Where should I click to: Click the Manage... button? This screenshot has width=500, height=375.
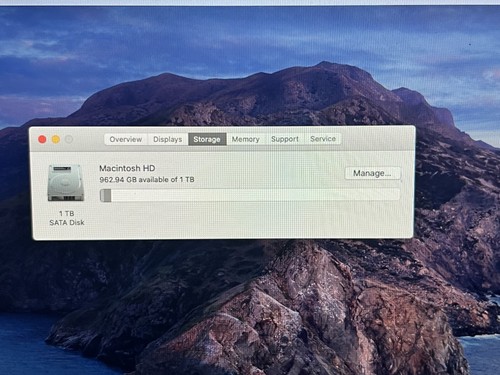(x=372, y=173)
